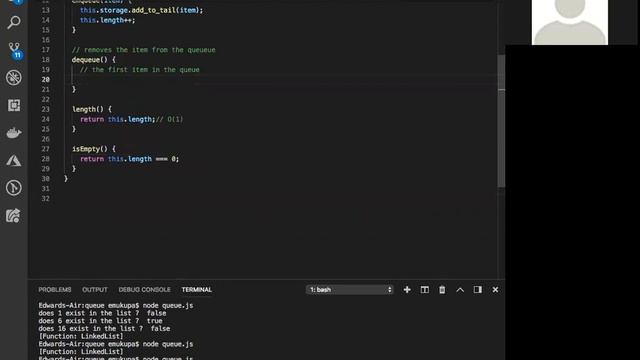This screenshot has width=640, height=360.
Task: Kill the terminal using the trash icon
Action: pos(442,289)
